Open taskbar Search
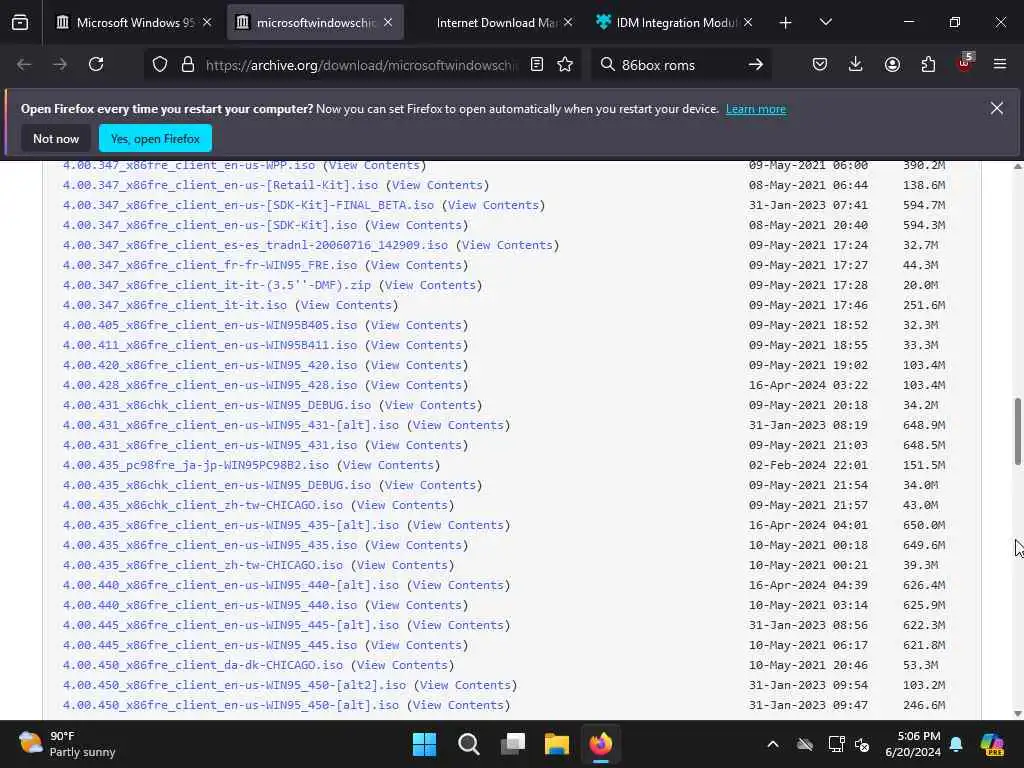Viewport: 1024px width, 768px height. coord(468,744)
